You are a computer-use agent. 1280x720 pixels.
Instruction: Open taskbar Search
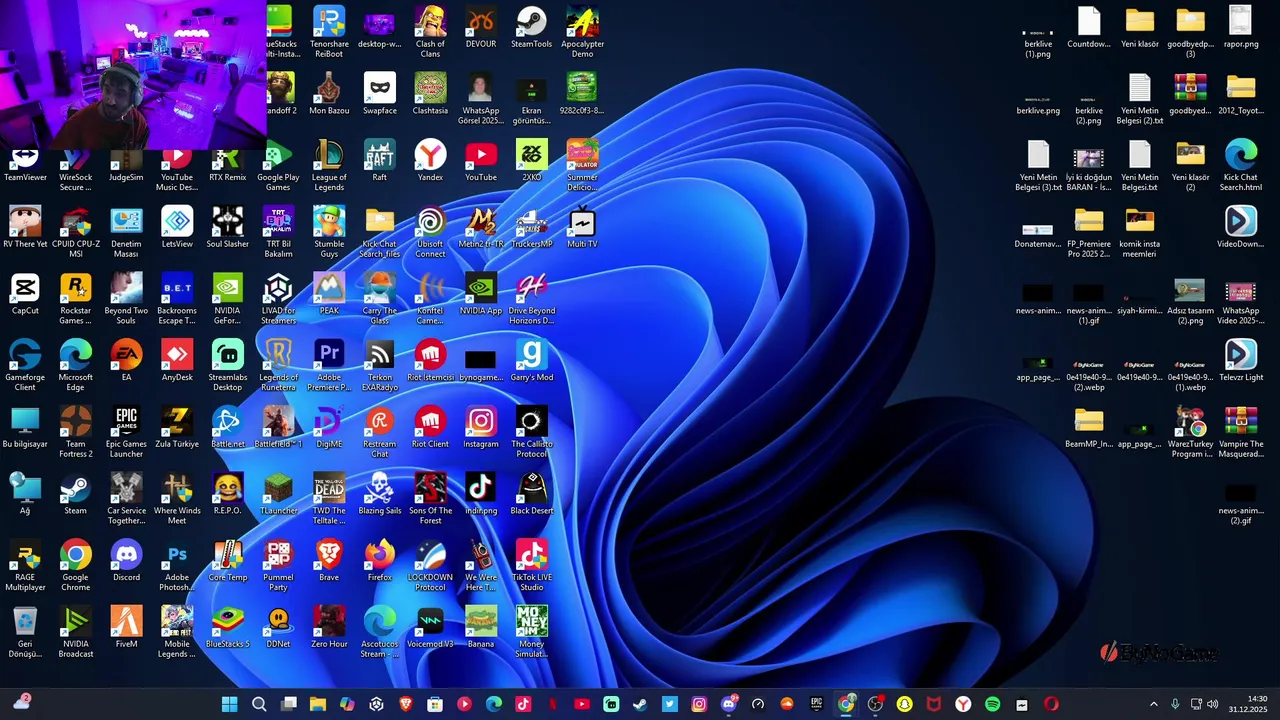tap(259, 704)
